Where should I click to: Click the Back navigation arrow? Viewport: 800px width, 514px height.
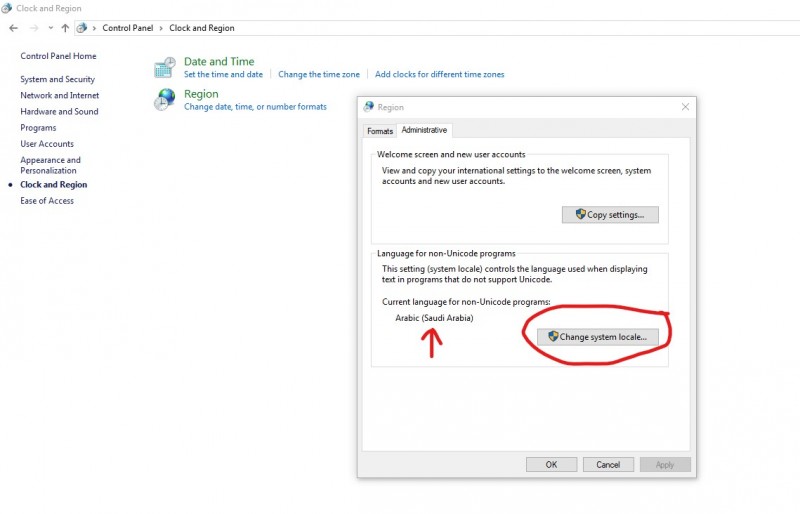point(14,28)
